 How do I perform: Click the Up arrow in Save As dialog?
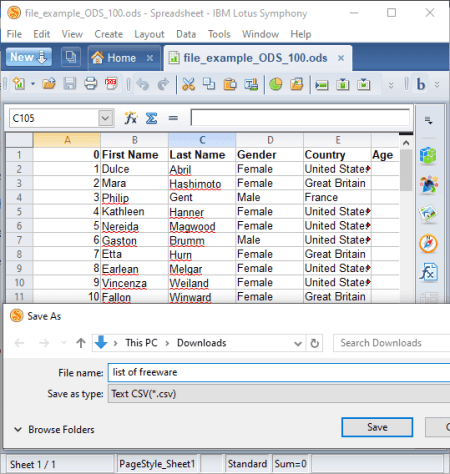(81, 343)
